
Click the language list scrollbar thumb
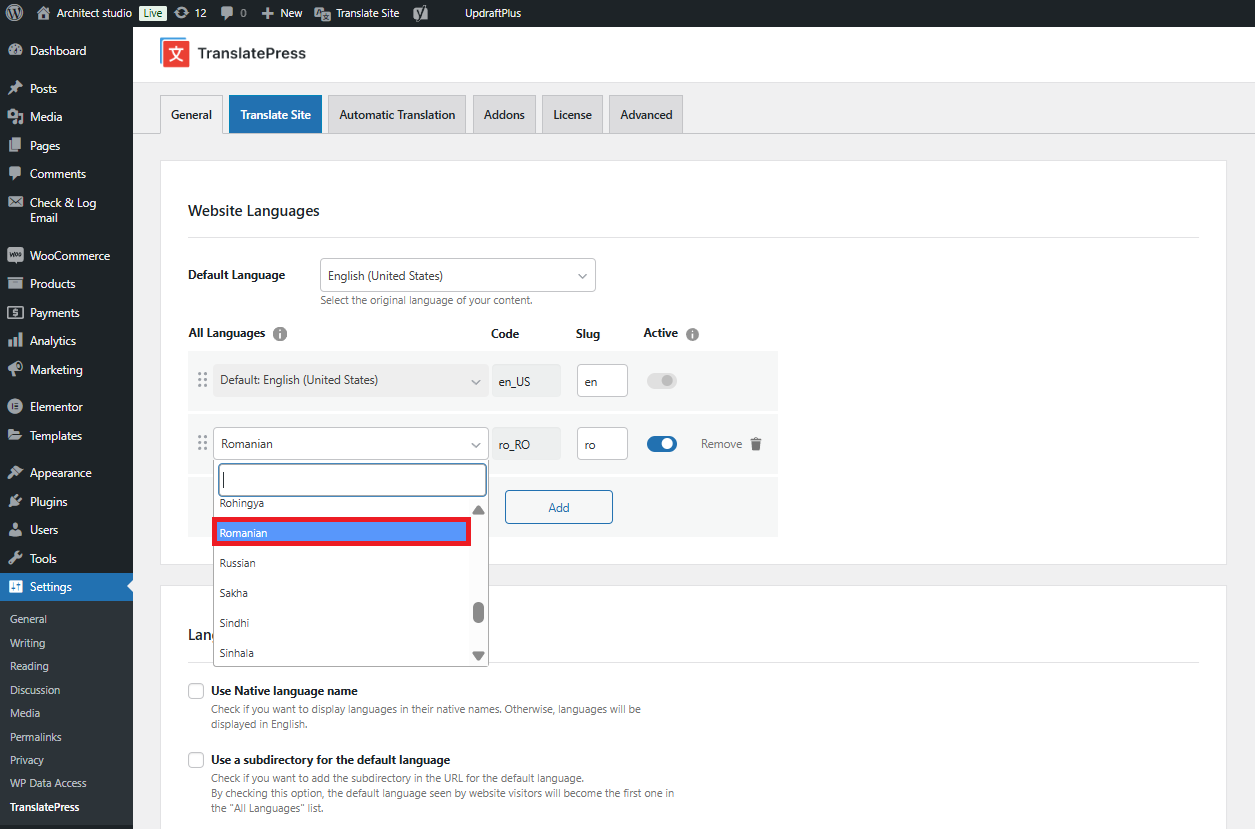pyautogui.click(x=479, y=612)
